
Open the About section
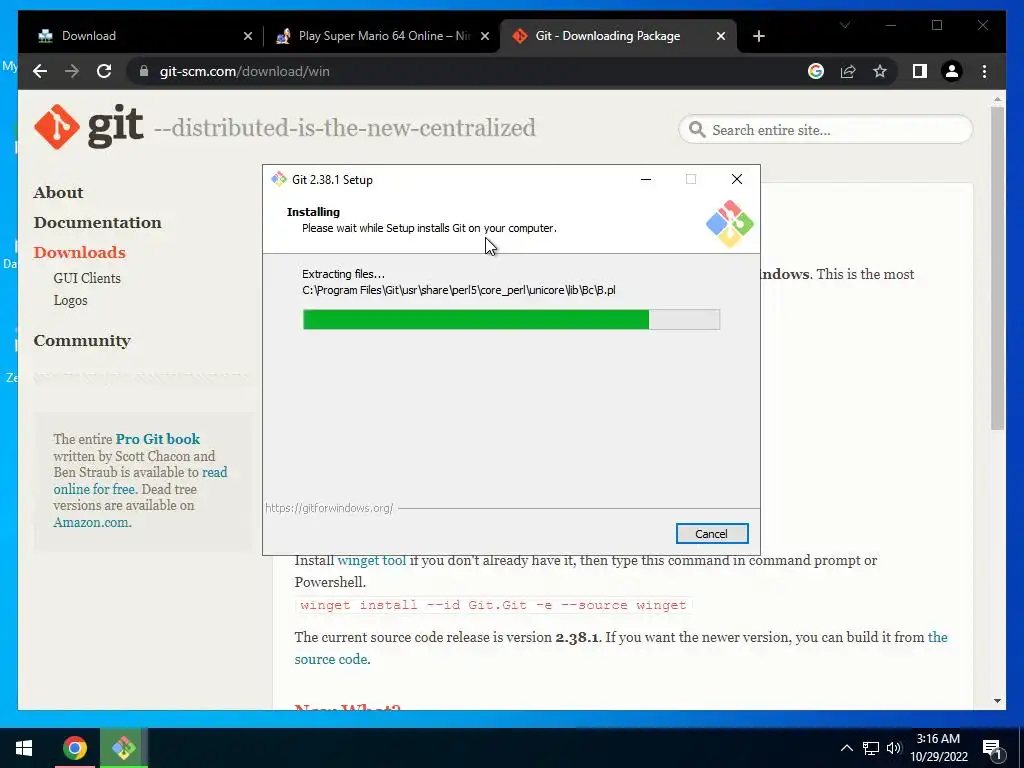(58, 193)
